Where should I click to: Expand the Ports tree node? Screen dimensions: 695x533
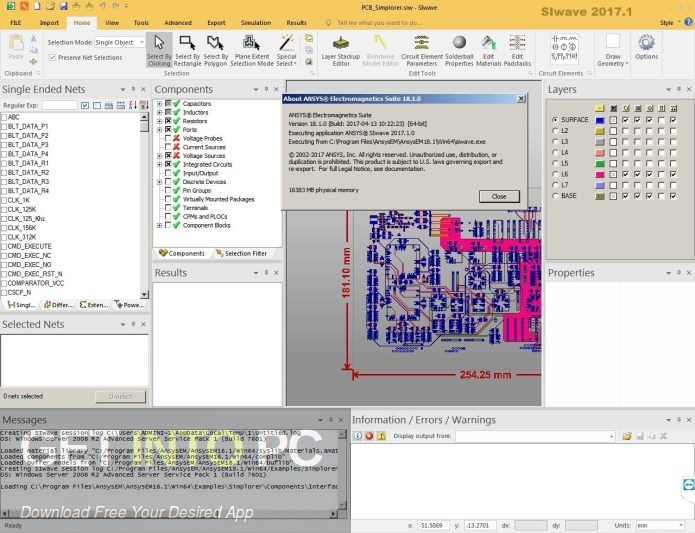[159, 130]
